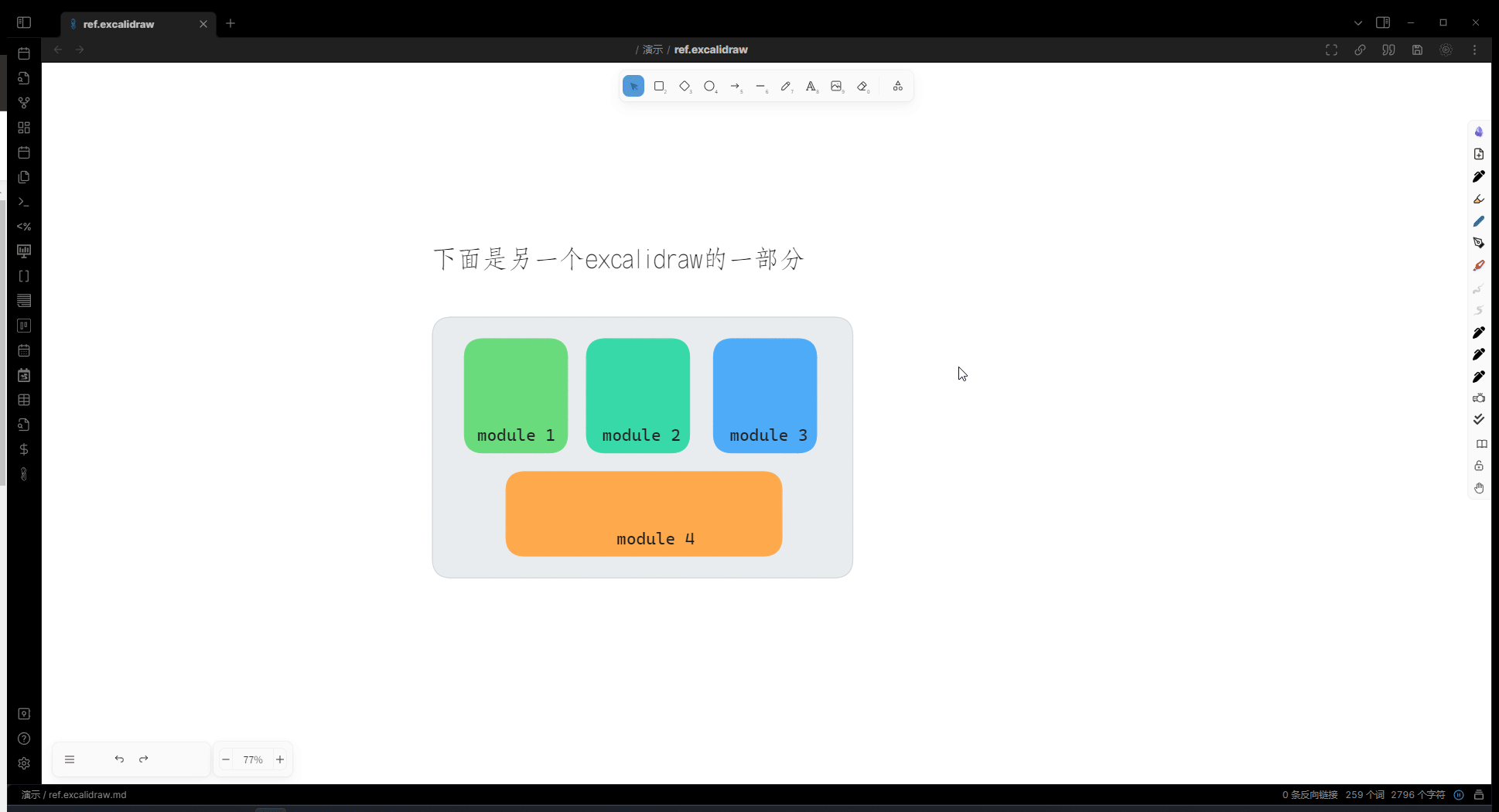
Task: Toggle fullscreen mode icon in header
Action: click(1331, 49)
